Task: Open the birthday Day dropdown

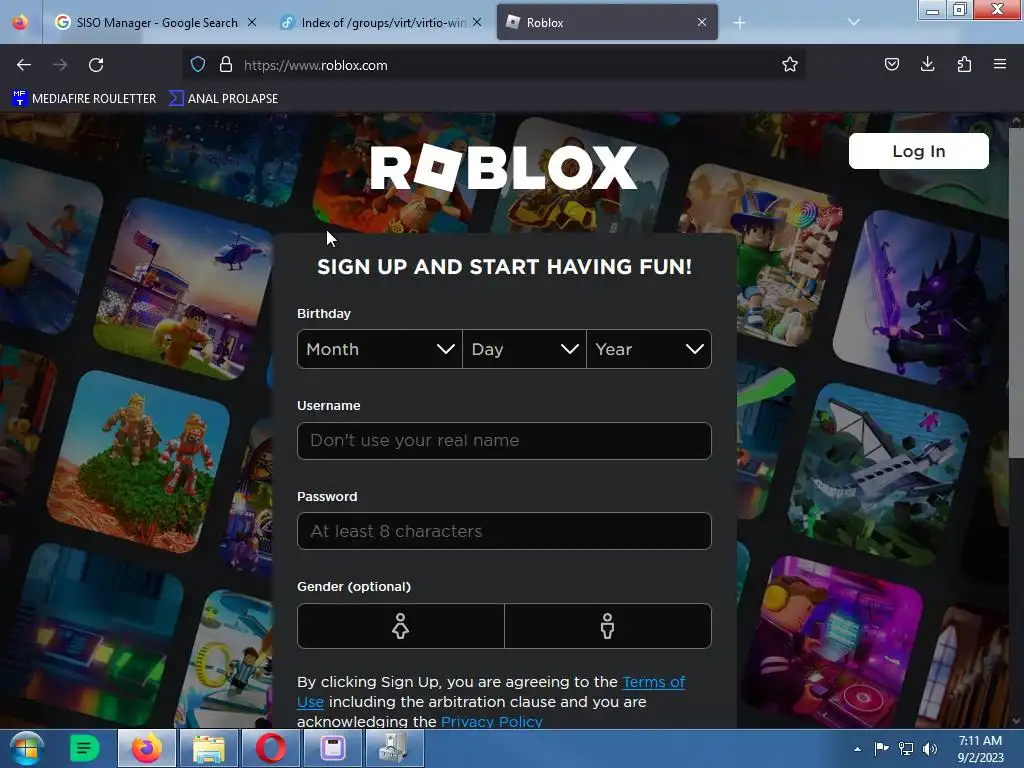Action: pyautogui.click(x=524, y=349)
